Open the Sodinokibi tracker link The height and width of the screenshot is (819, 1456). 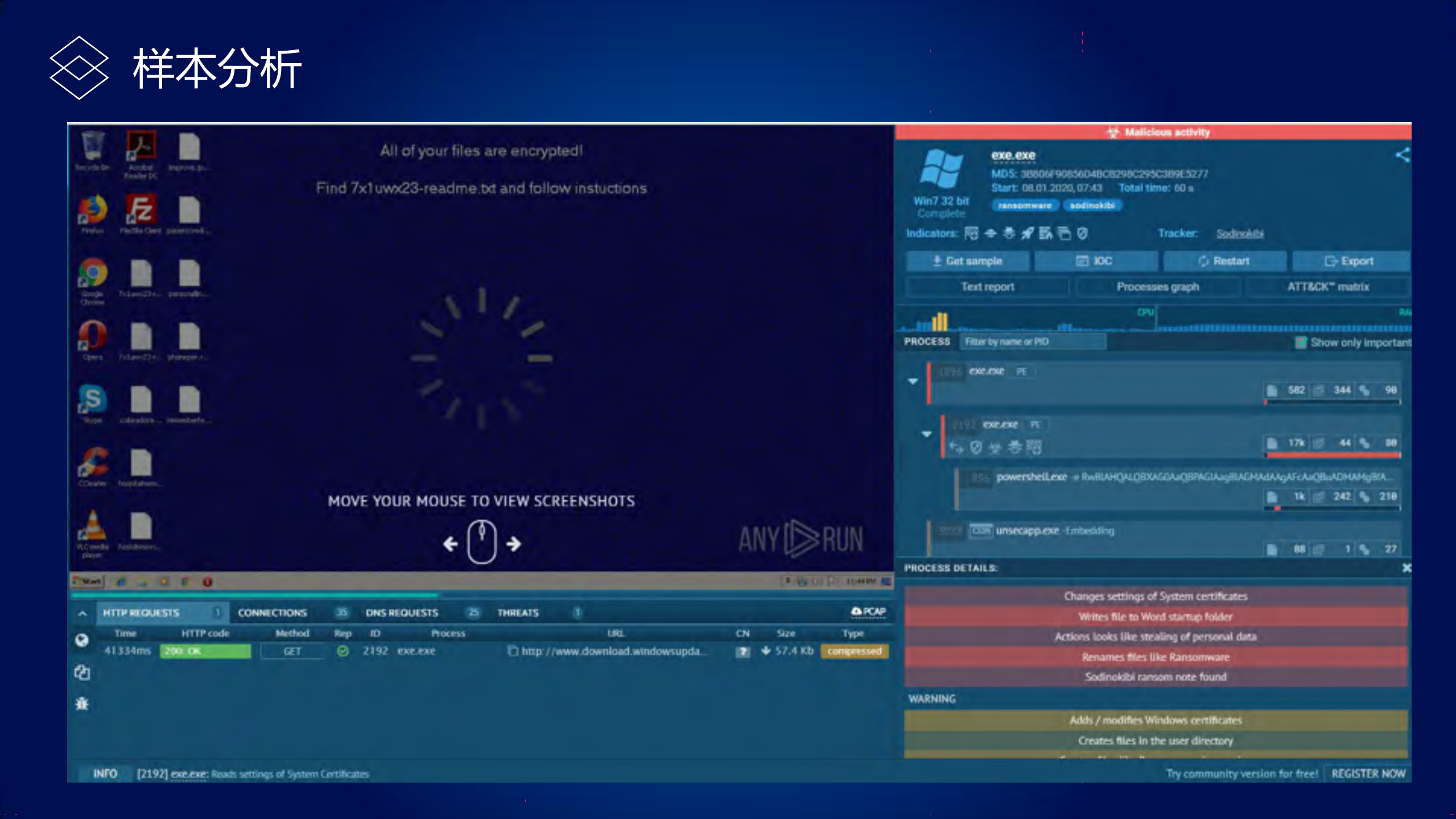(1240, 233)
